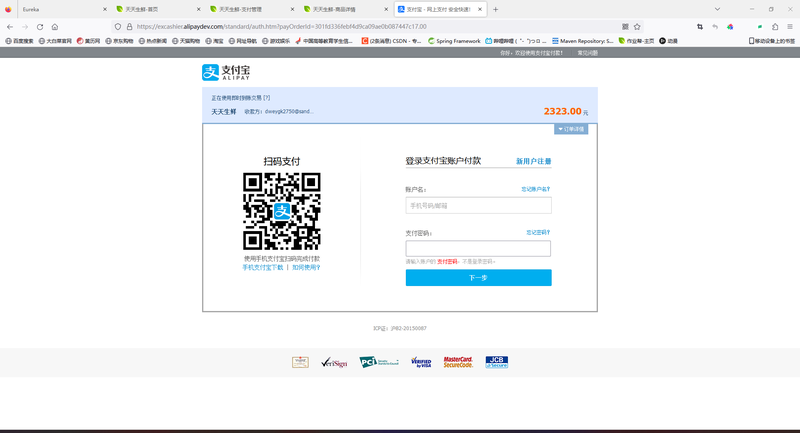Focus the 账户名 account name field
This screenshot has height=433, width=800.
478,206
